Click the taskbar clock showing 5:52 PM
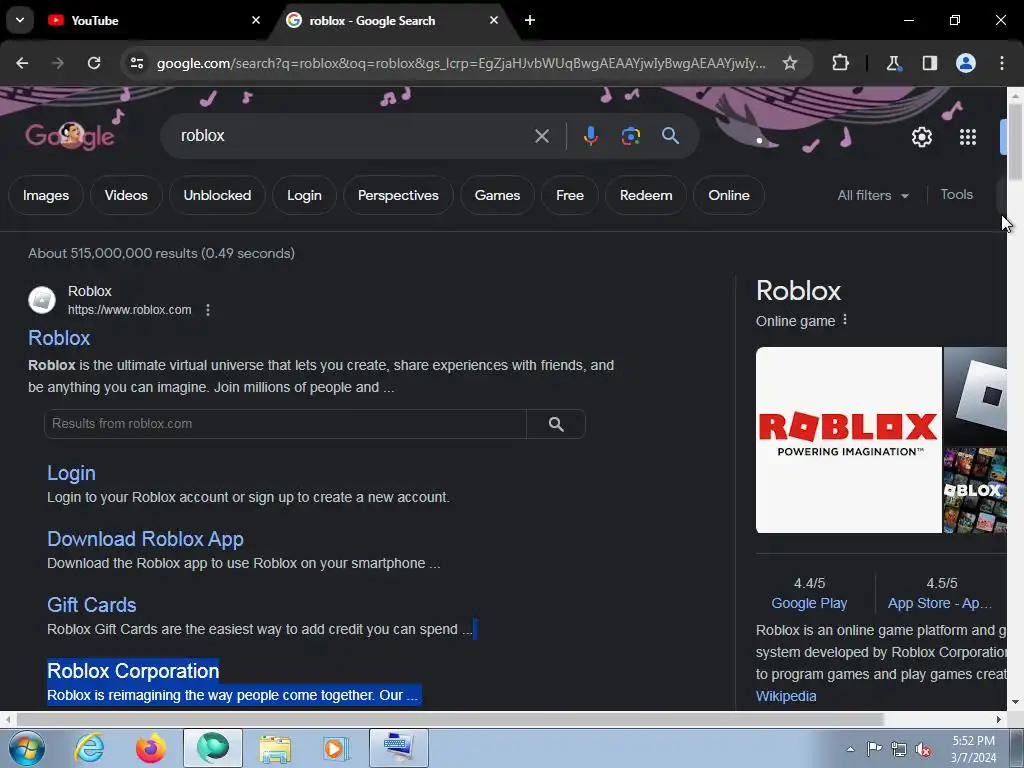This screenshot has width=1024, height=768. click(973, 749)
